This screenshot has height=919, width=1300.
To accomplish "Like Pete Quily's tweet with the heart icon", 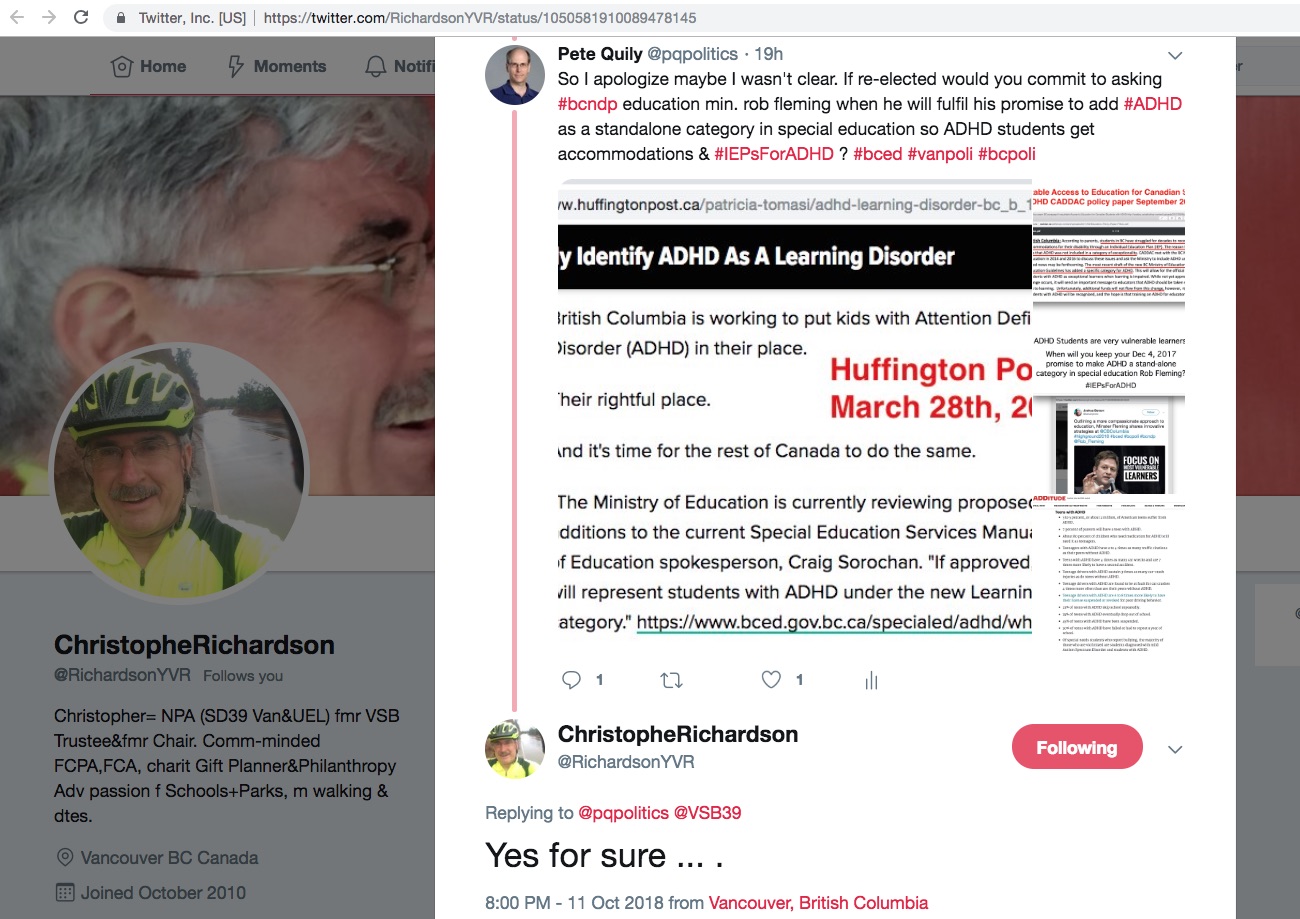I will (771, 680).
